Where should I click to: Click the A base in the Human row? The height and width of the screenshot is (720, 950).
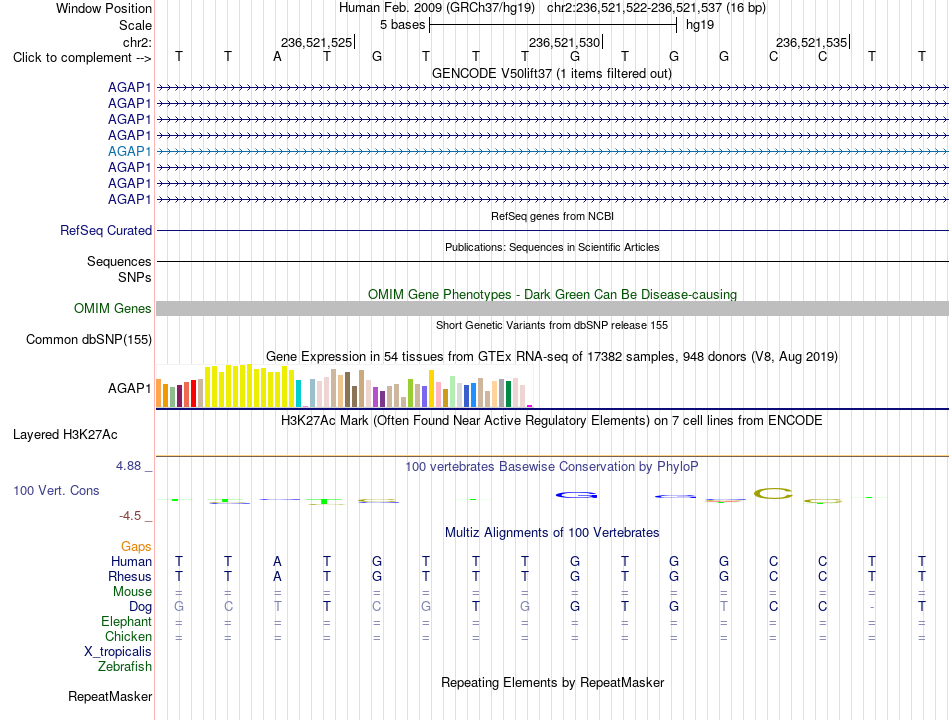(277, 561)
